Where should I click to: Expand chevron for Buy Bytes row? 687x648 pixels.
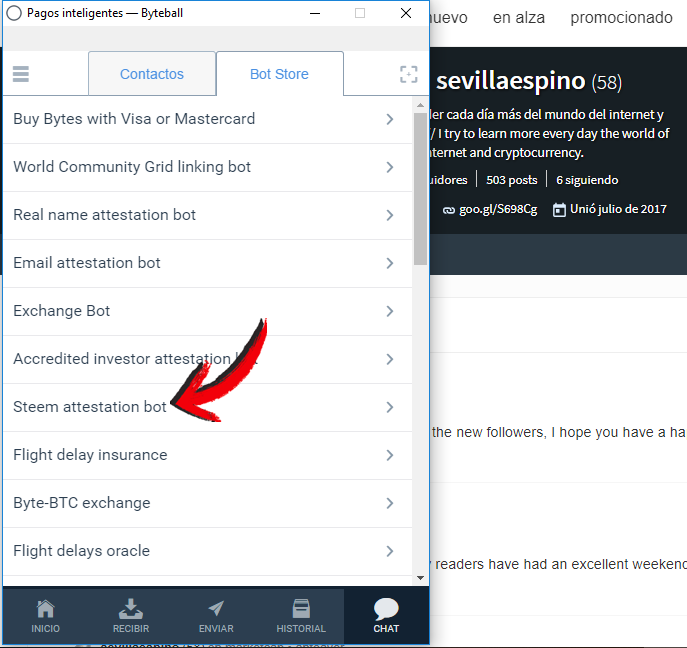coord(390,119)
